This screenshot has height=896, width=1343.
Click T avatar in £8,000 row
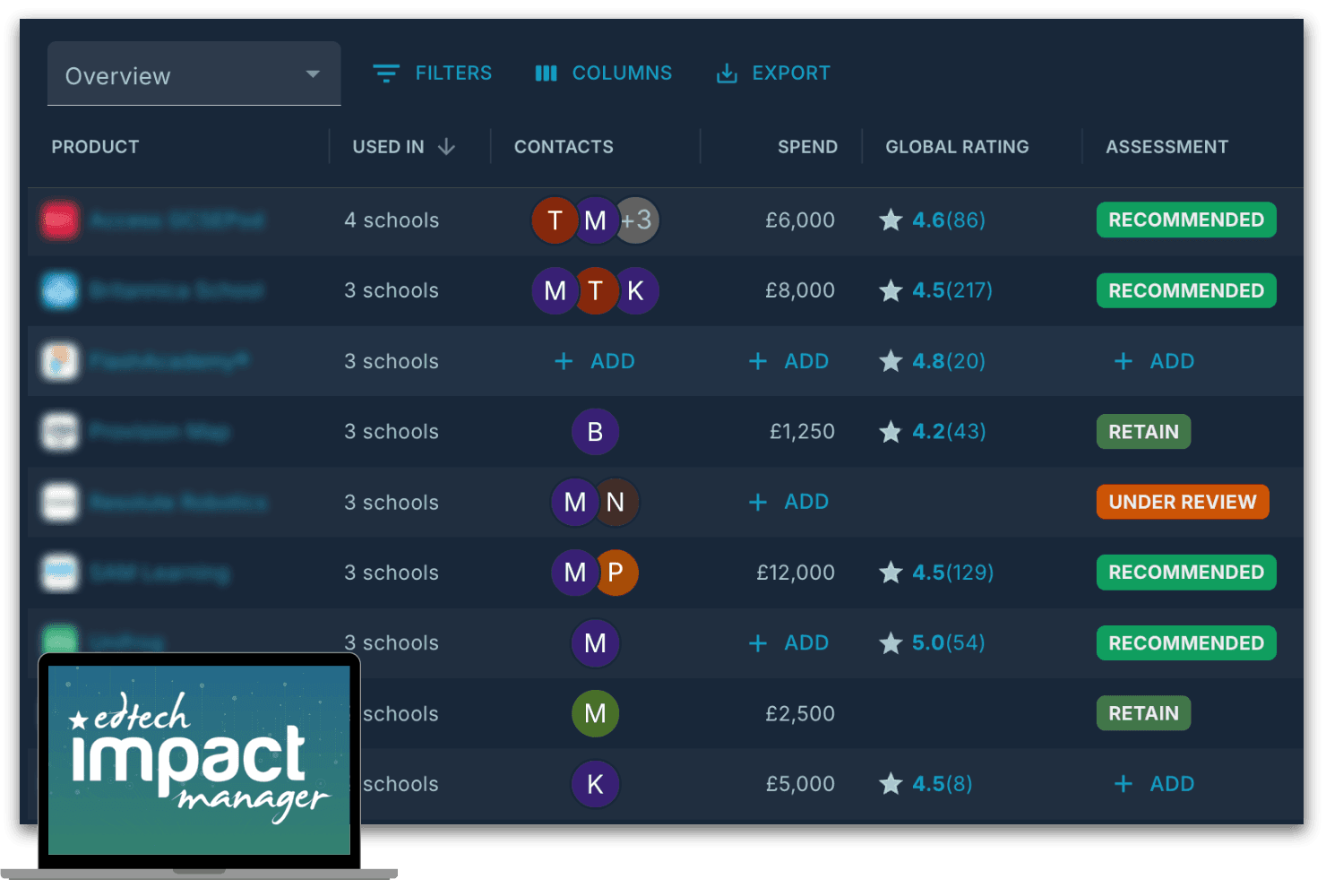pyautogui.click(x=596, y=291)
